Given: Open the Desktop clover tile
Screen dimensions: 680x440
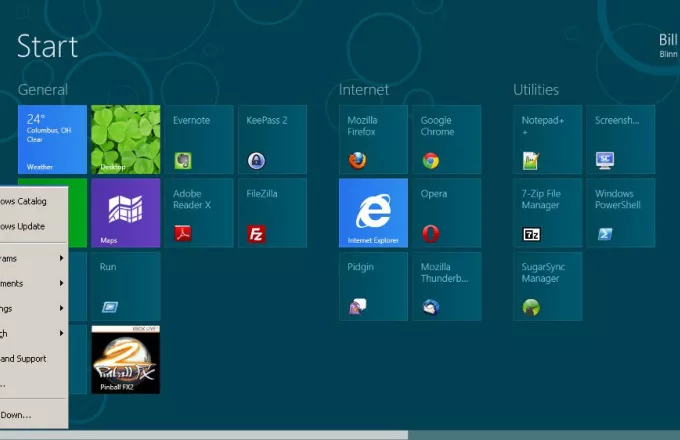Looking at the screenshot, I should click(x=126, y=139).
